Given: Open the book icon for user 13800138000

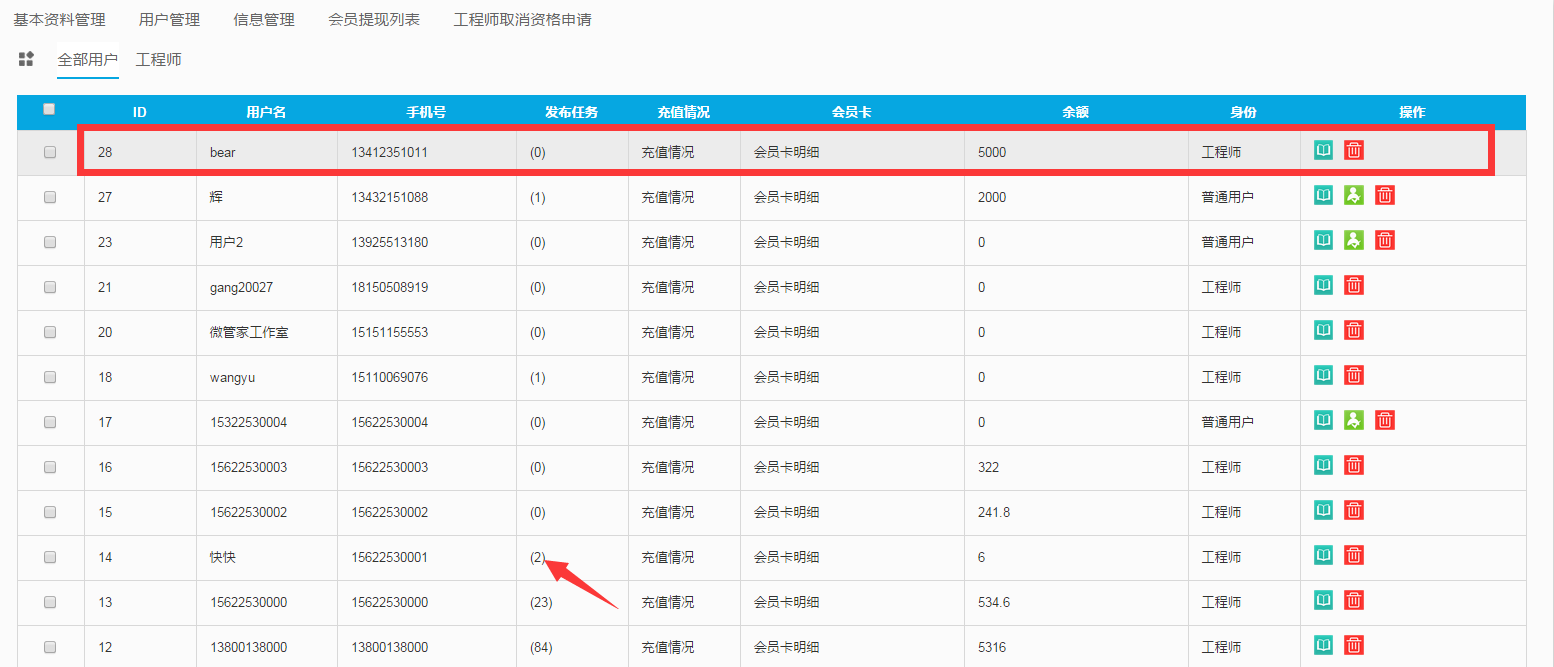Looking at the screenshot, I should tap(1323, 645).
